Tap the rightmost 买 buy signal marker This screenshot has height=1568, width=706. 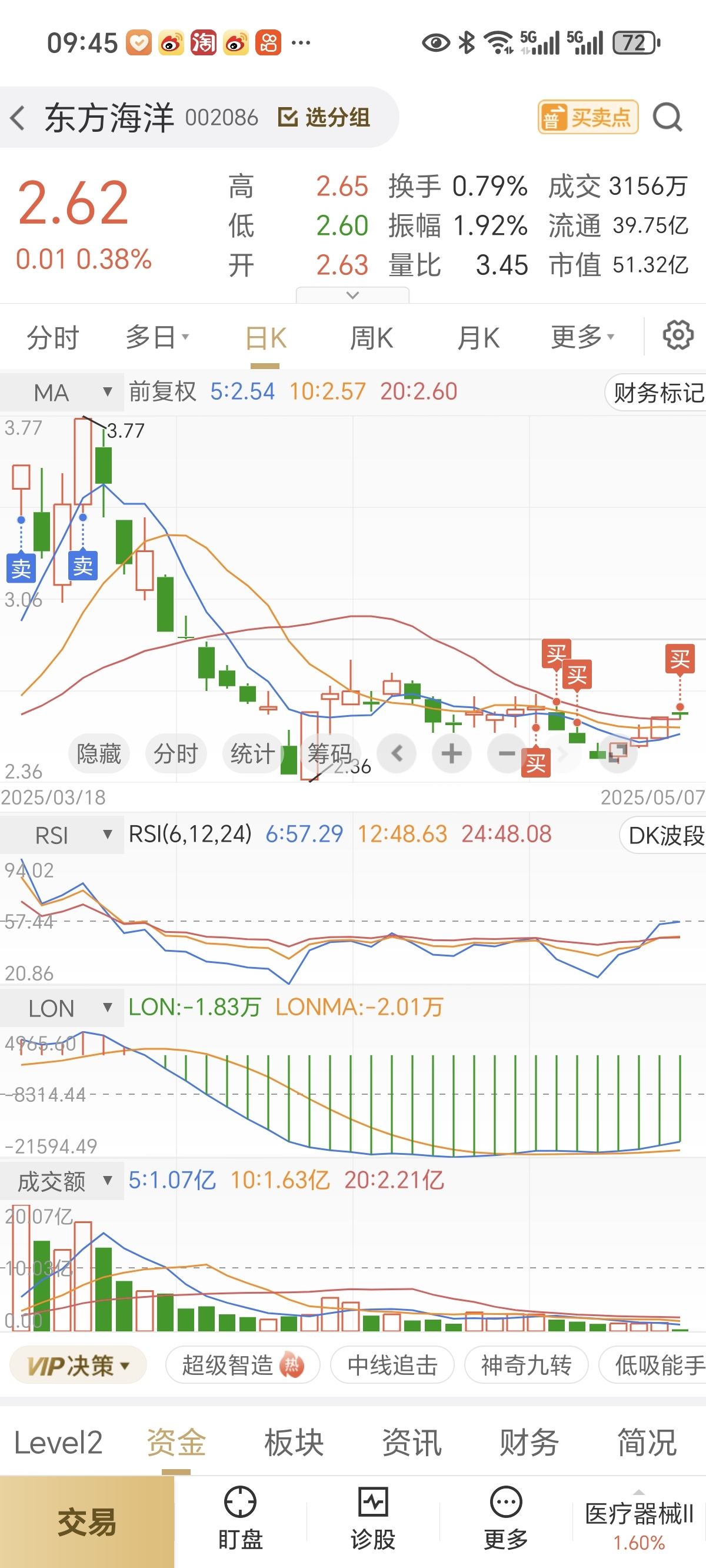(680, 659)
